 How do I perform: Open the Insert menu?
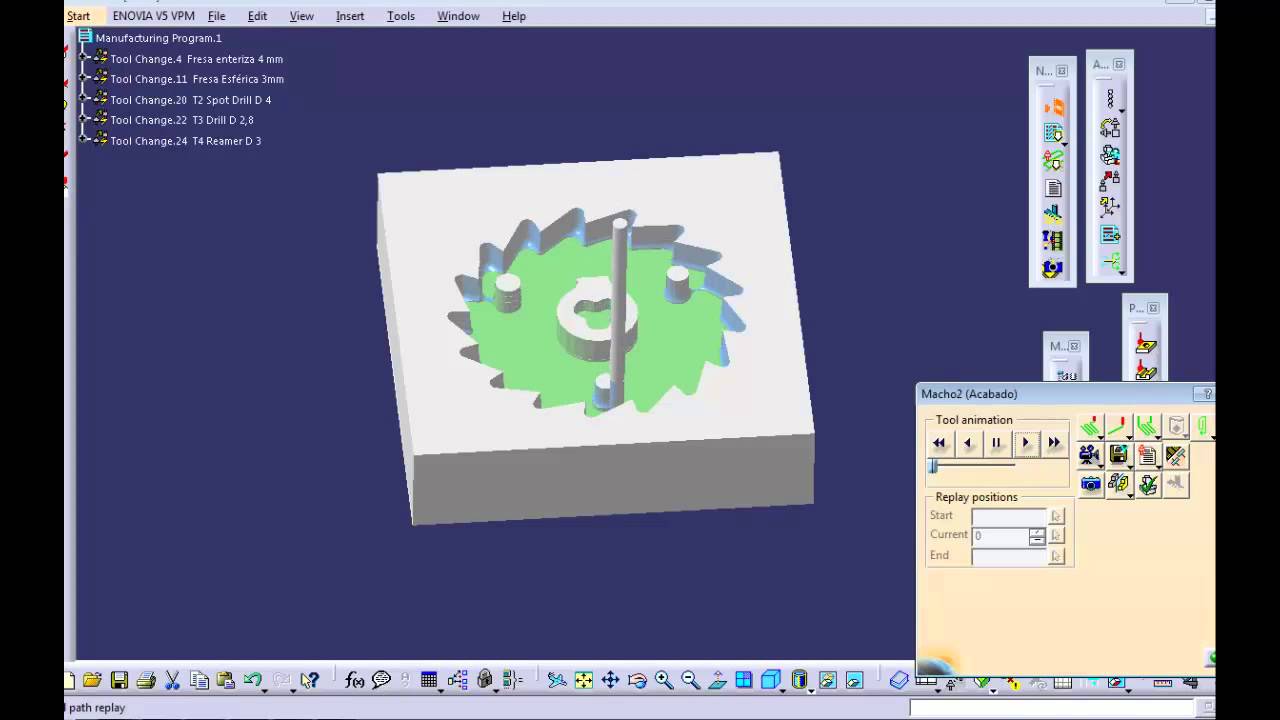tap(350, 16)
